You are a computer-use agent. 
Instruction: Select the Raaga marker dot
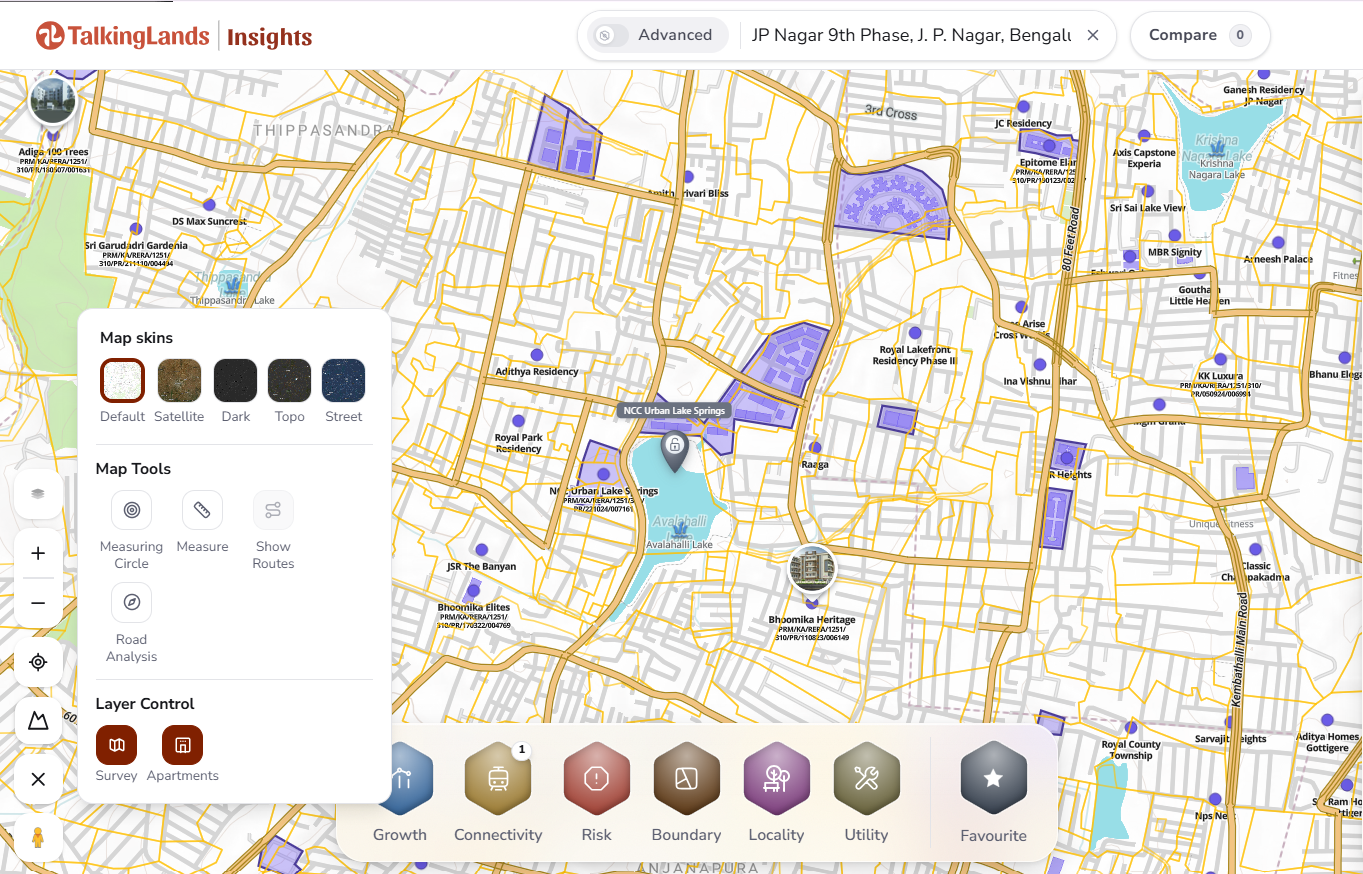click(x=815, y=448)
